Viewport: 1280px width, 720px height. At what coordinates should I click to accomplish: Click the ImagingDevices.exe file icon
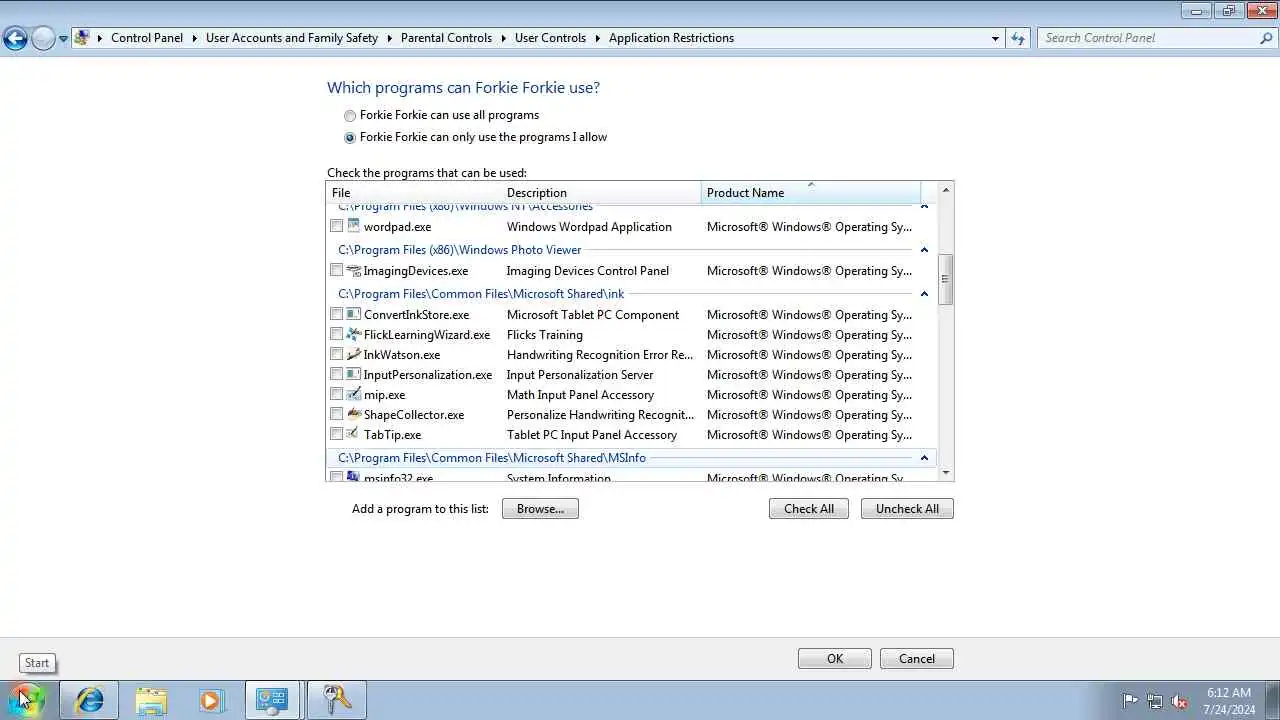point(353,270)
